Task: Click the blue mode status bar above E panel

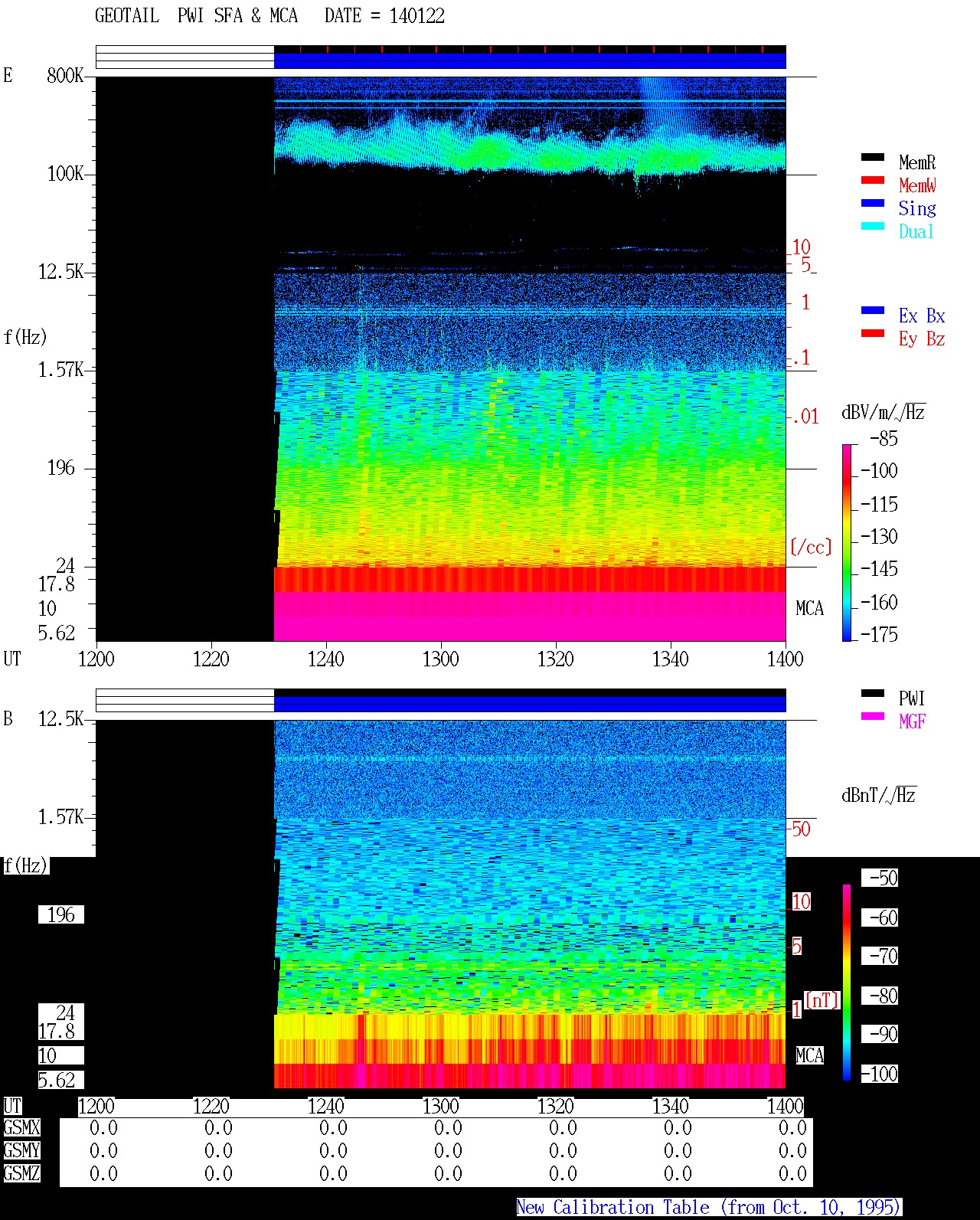Action: pos(530,61)
